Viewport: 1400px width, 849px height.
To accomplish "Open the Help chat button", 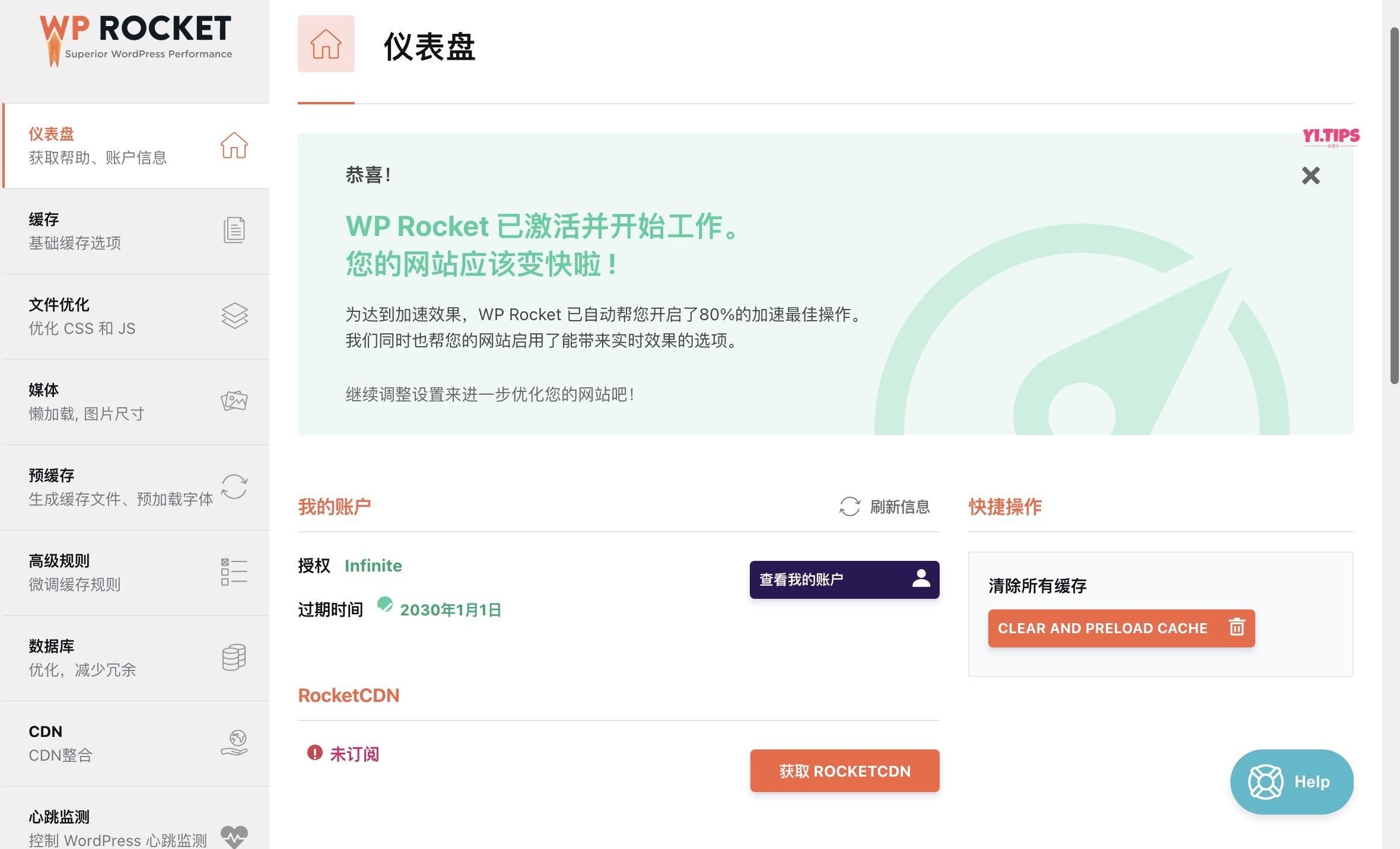I will pyautogui.click(x=1292, y=782).
